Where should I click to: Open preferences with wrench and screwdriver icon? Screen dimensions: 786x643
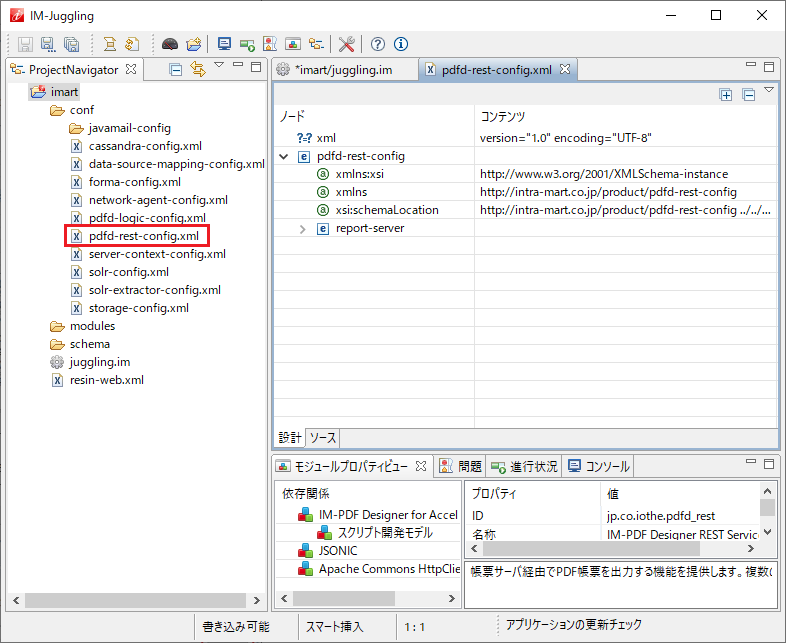(346, 44)
